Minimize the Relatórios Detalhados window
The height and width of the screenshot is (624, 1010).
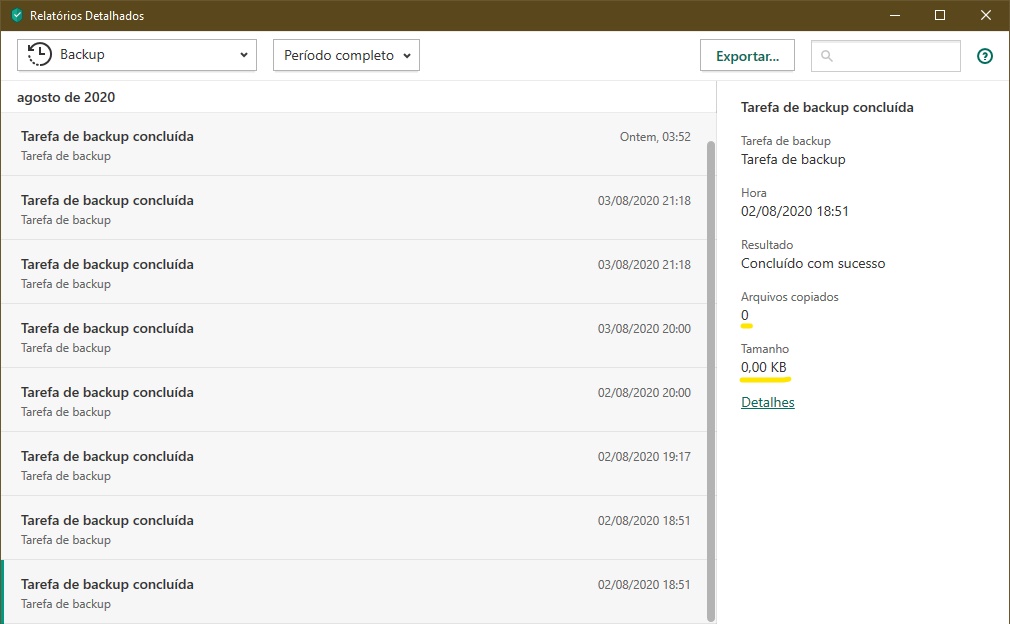pyautogui.click(x=895, y=15)
